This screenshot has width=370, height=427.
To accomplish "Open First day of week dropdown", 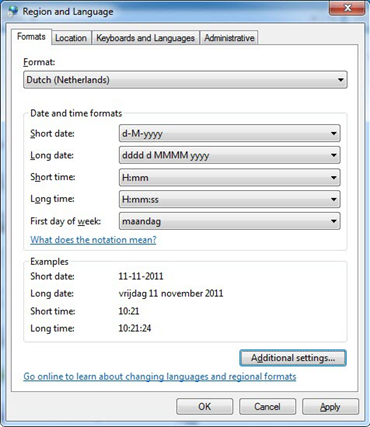I will (x=230, y=221).
